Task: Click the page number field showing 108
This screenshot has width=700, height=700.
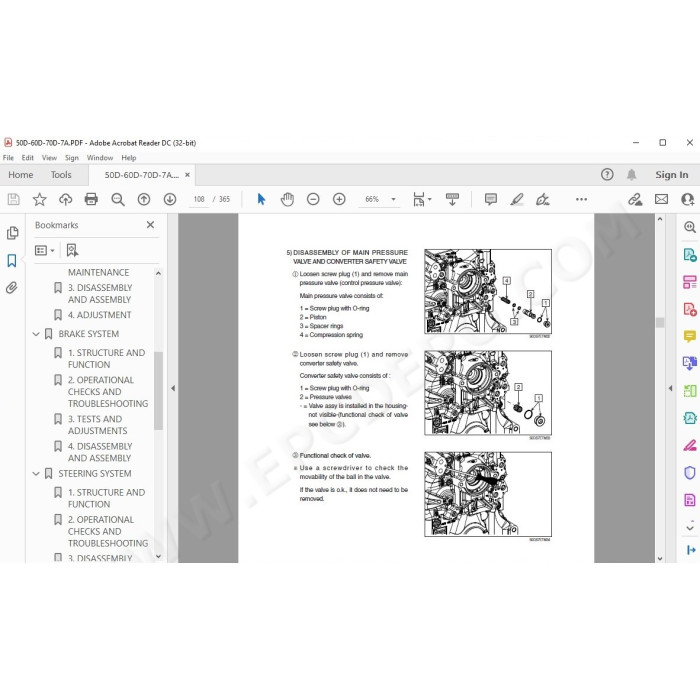Action: (x=199, y=199)
